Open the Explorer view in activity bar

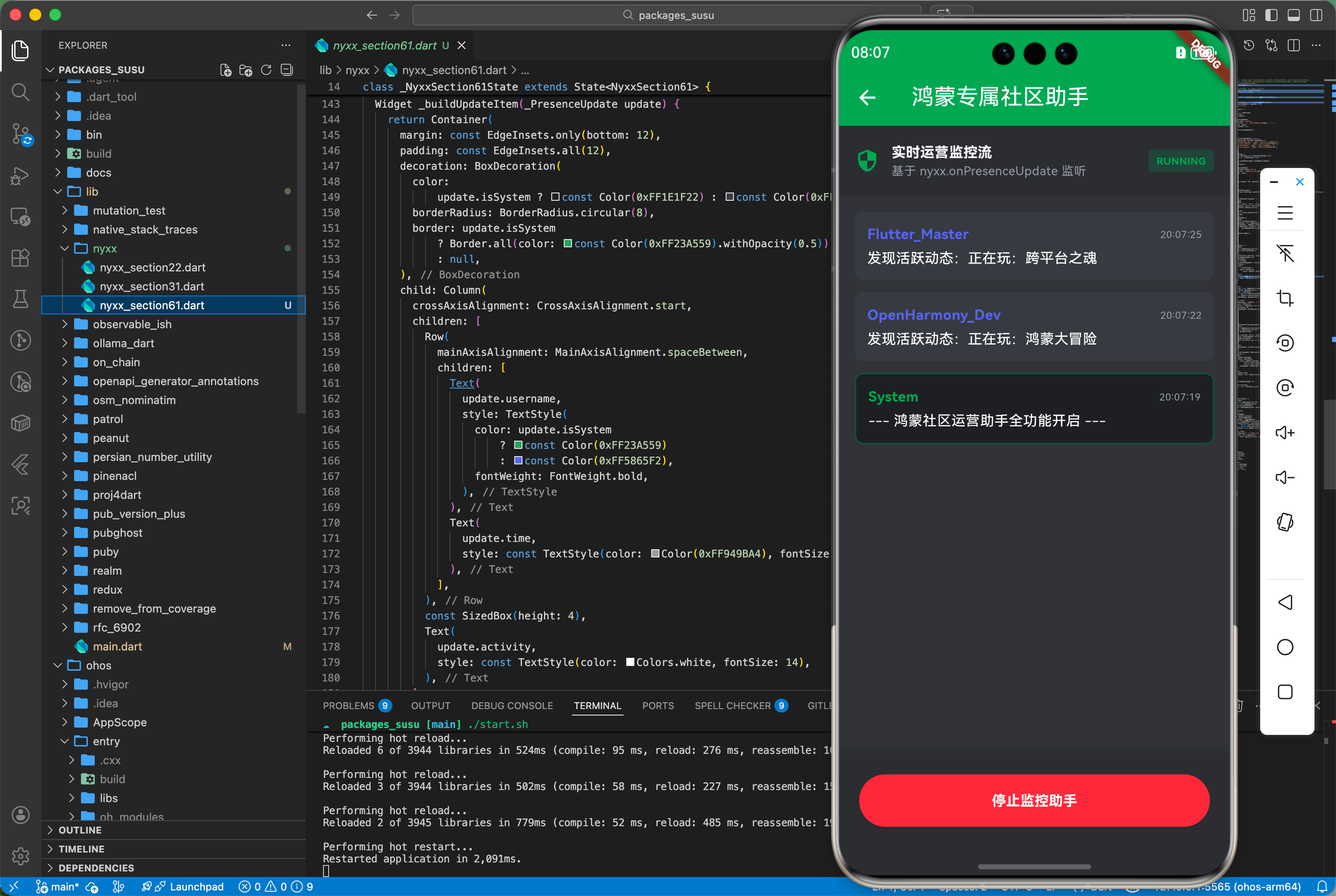coord(21,51)
